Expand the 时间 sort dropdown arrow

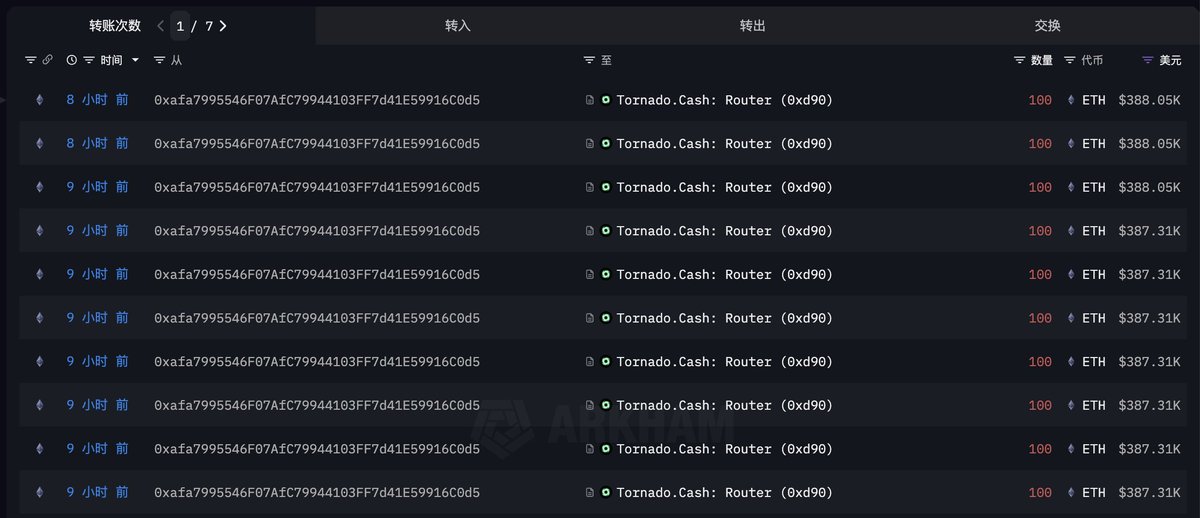tap(135, 60)
